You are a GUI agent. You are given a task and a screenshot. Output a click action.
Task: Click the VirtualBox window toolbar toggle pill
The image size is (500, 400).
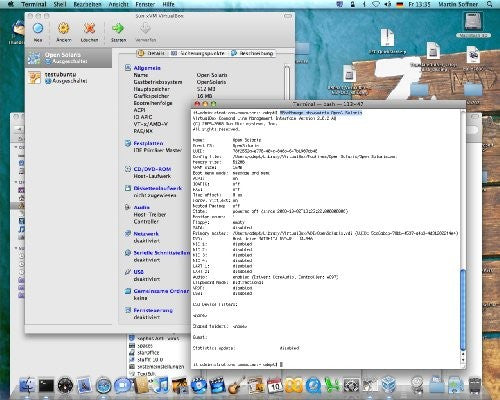288,16
